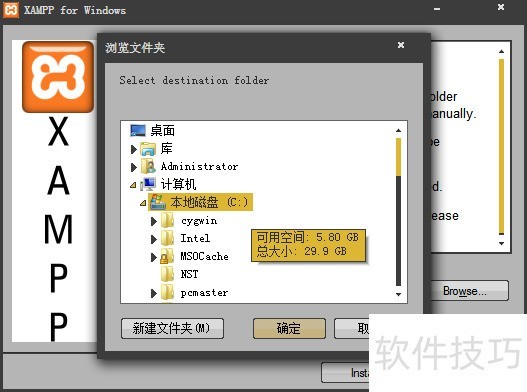The image size is (527, 392).
Task: Select the cygwin folder name
Action: (199, 221)
